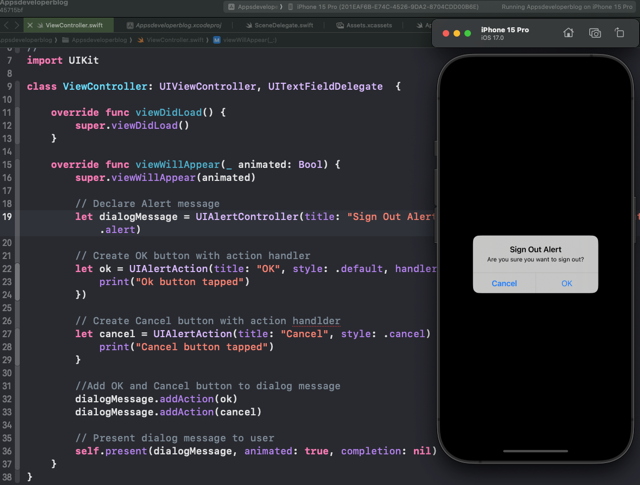This screenshot has width=640, height=485.
Task: Click the Add OK and Cancel comment
Action: point(208,386)
